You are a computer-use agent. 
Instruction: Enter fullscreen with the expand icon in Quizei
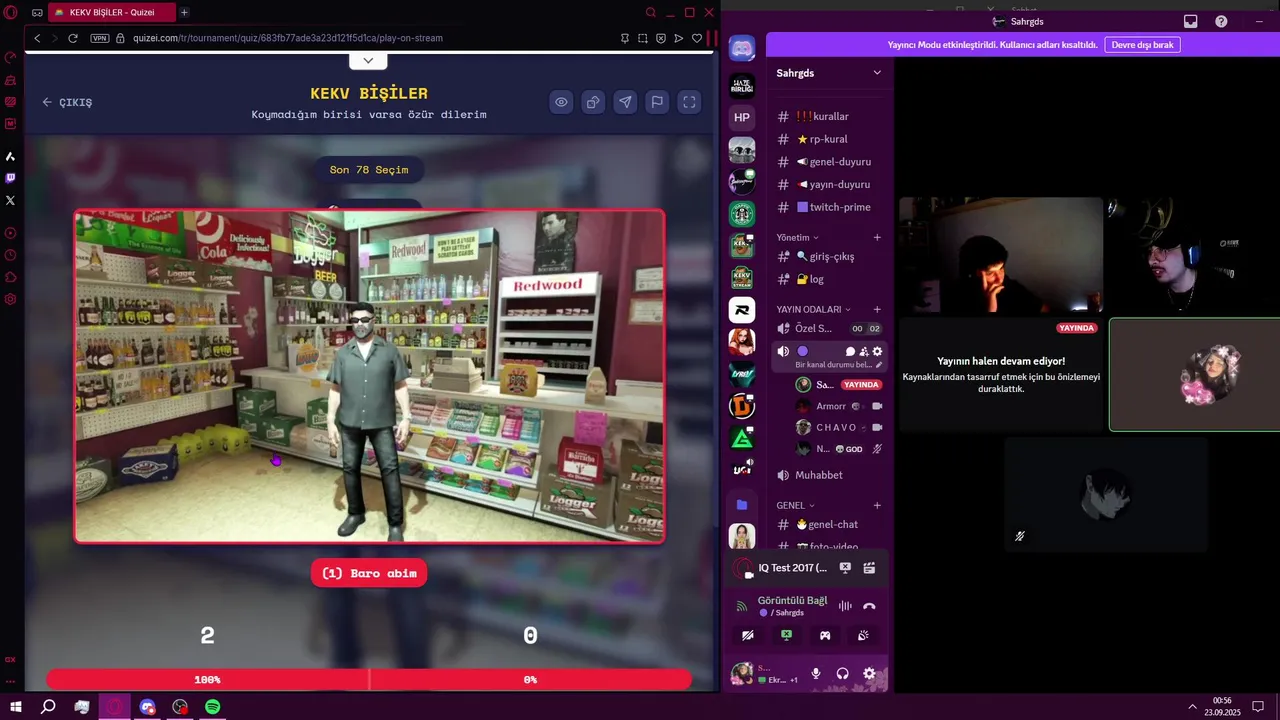tap(689, 102)
